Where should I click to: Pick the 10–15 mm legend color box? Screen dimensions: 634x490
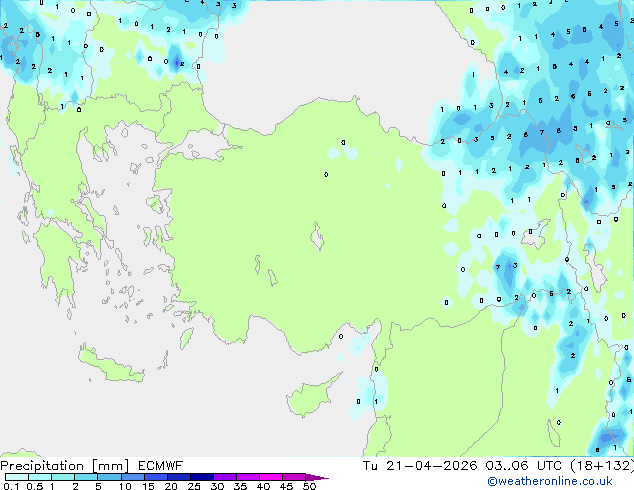pyautogui.click(x=132, y=477)
